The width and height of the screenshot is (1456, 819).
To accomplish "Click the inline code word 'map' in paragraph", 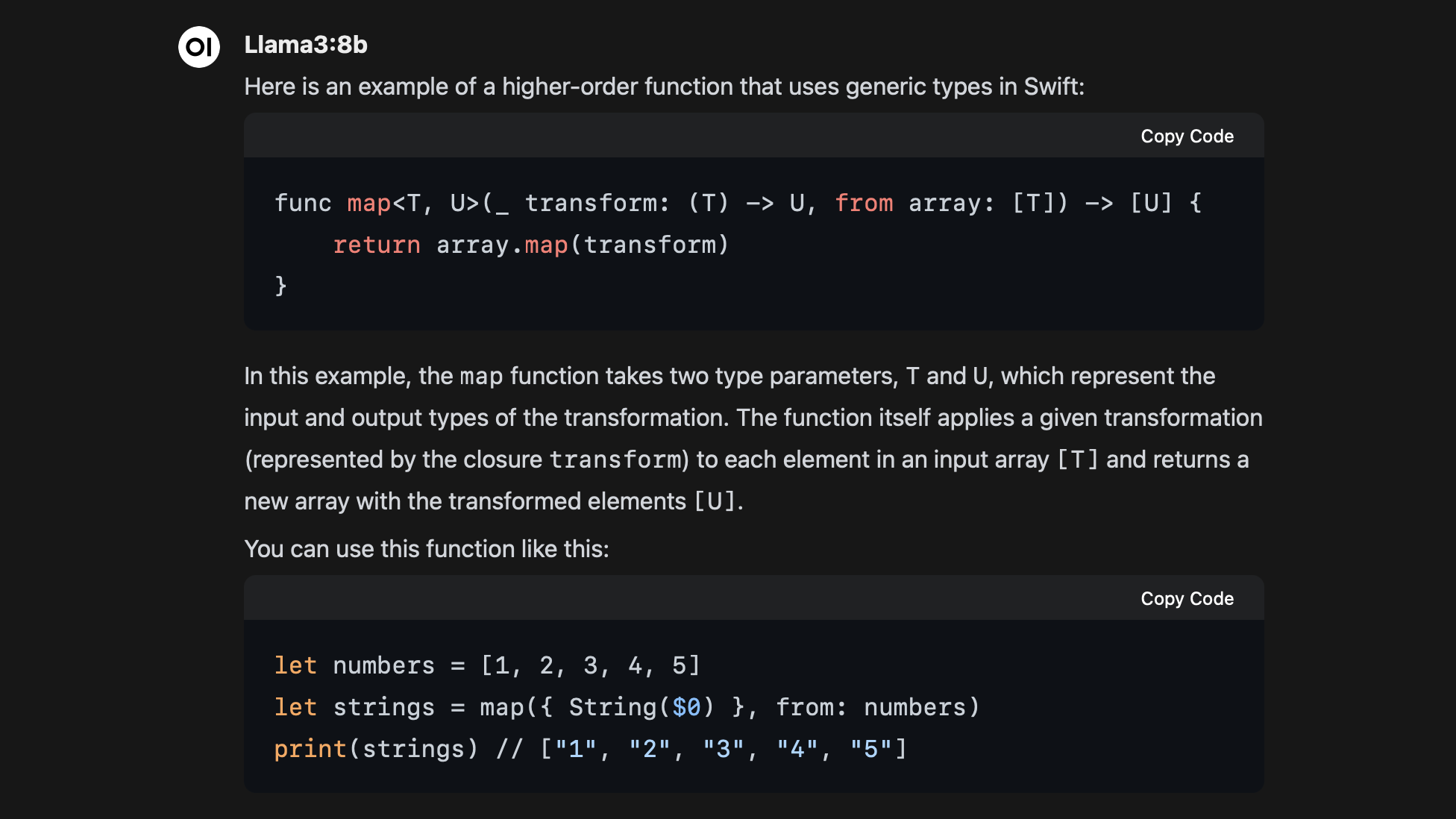I will click(x=481, y=377).
